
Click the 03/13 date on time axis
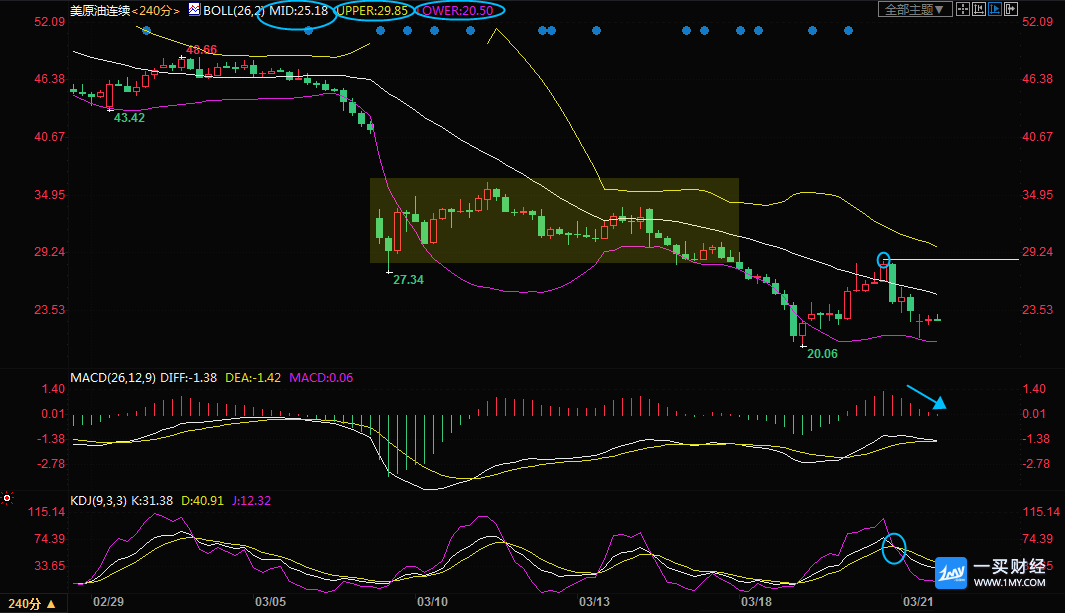tap(594, 601)
